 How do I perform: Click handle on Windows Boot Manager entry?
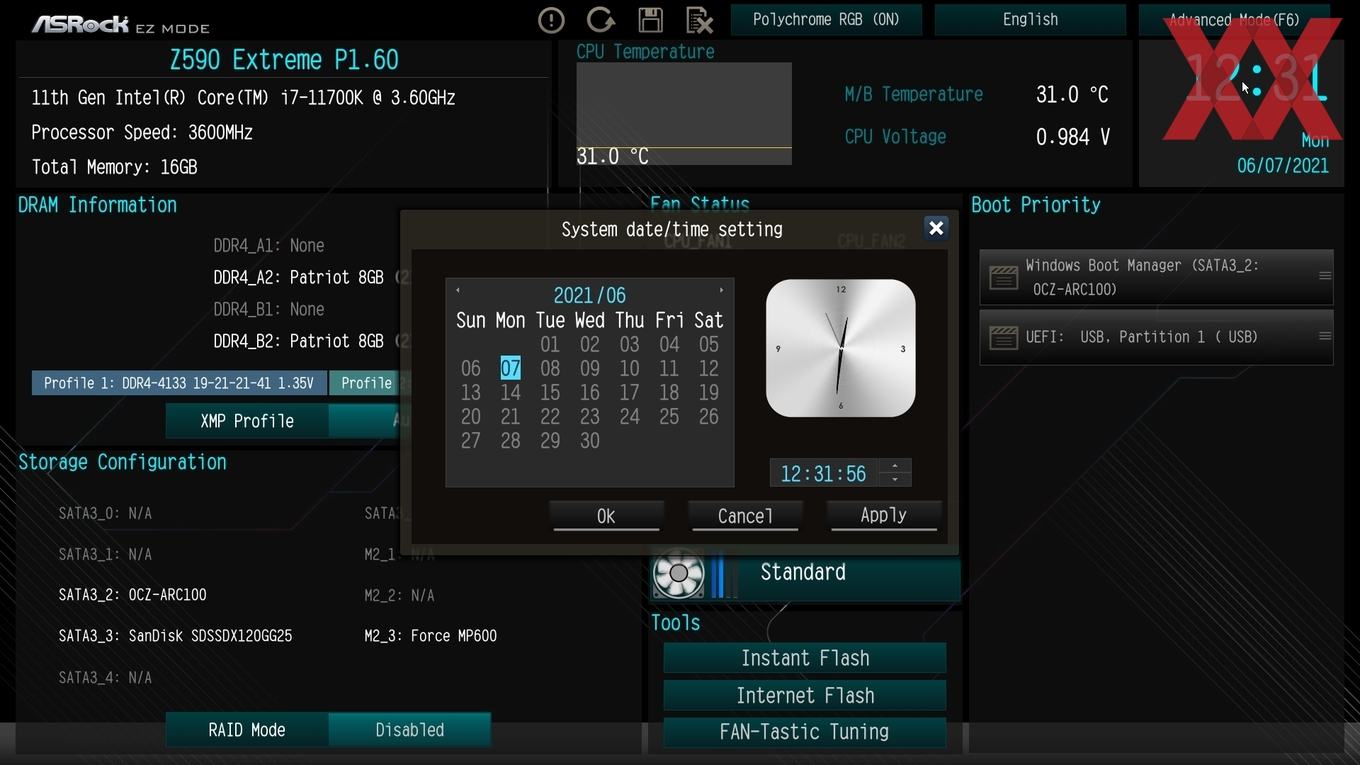point(1324,276)
